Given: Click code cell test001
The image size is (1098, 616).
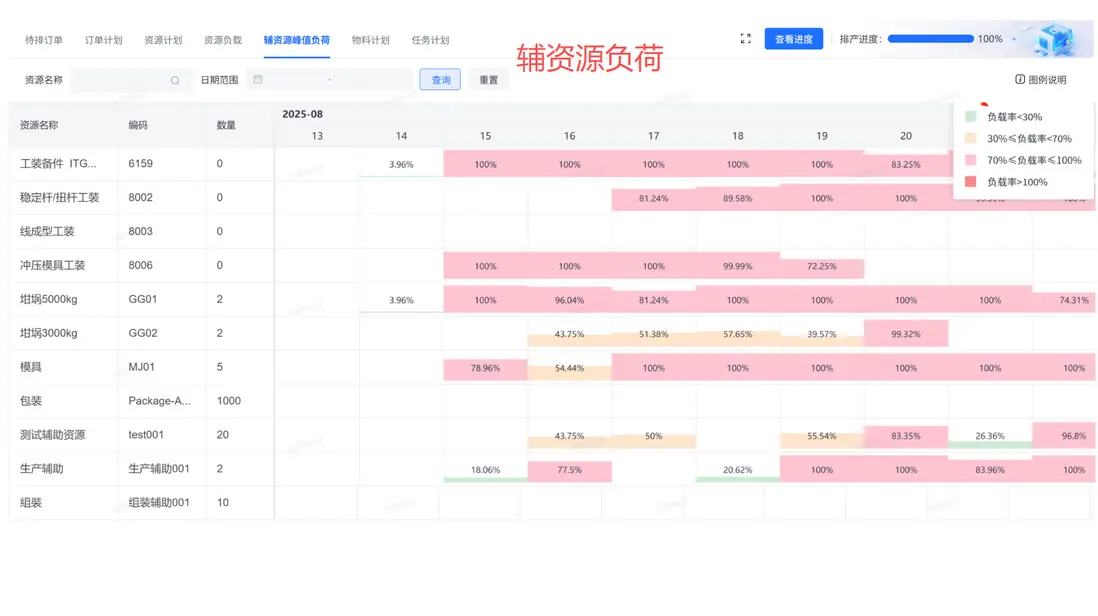Looking at the screenshot, I should coord(146,435).
